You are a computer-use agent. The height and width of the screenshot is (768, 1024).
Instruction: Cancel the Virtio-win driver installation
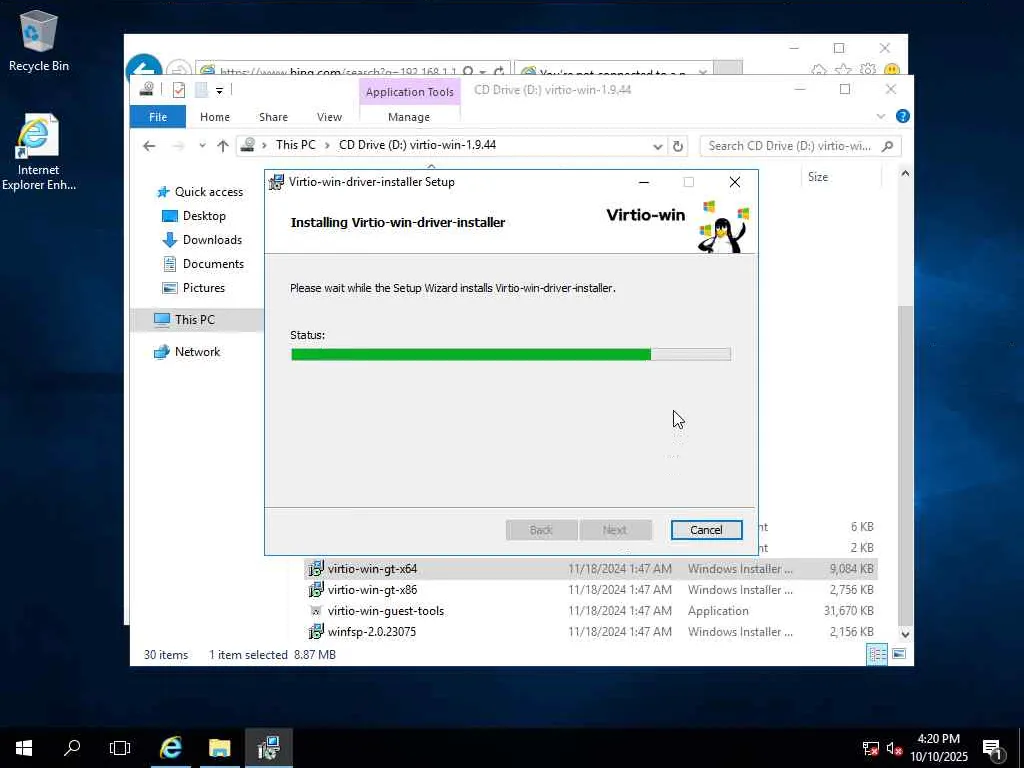tap(706, 530)
